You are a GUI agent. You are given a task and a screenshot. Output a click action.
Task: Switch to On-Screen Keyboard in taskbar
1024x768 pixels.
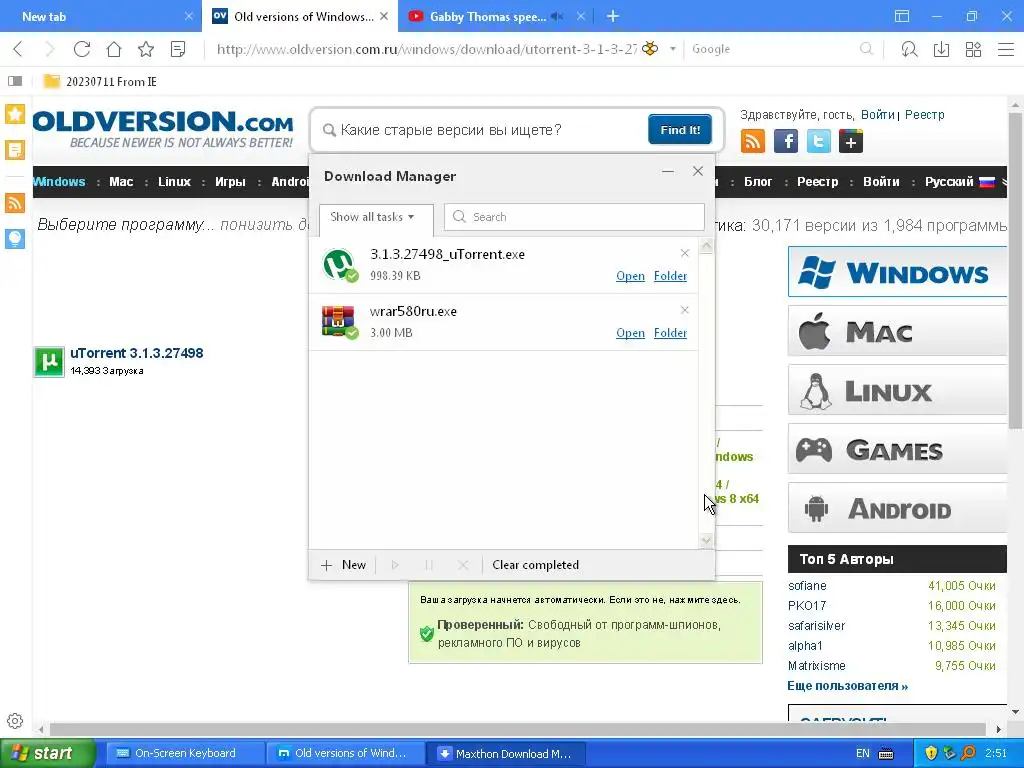184,753
